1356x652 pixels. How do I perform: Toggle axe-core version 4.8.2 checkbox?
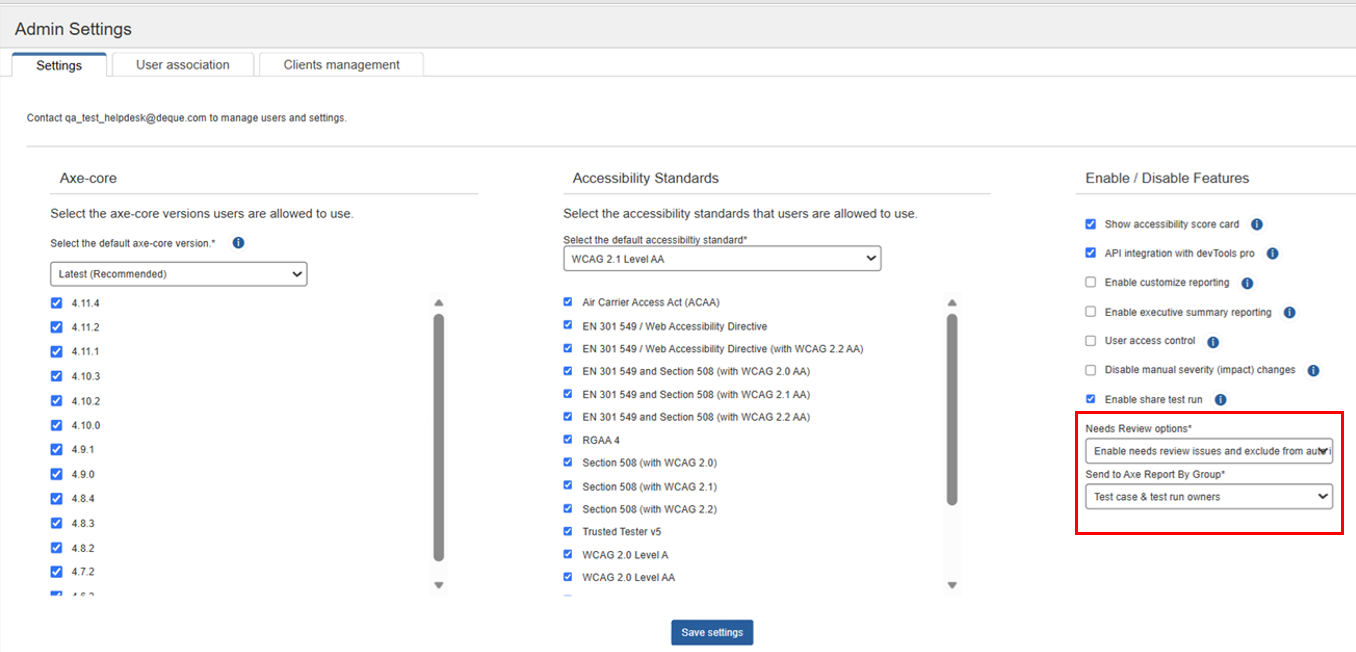point(57,548)
